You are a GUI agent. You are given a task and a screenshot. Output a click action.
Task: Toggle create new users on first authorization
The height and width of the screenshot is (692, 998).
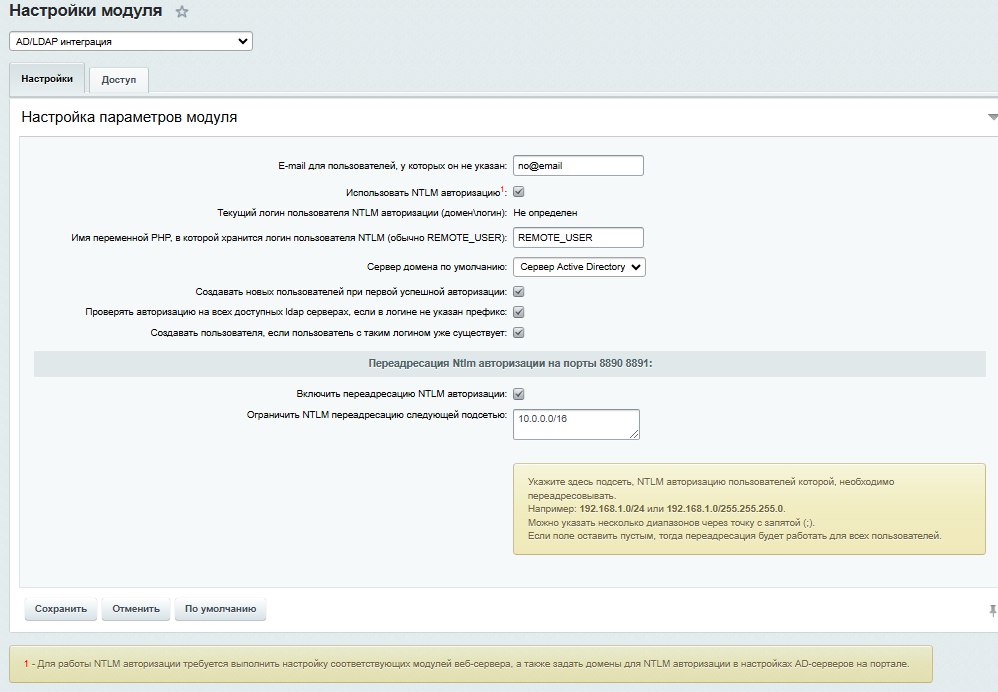pos(519,292)
